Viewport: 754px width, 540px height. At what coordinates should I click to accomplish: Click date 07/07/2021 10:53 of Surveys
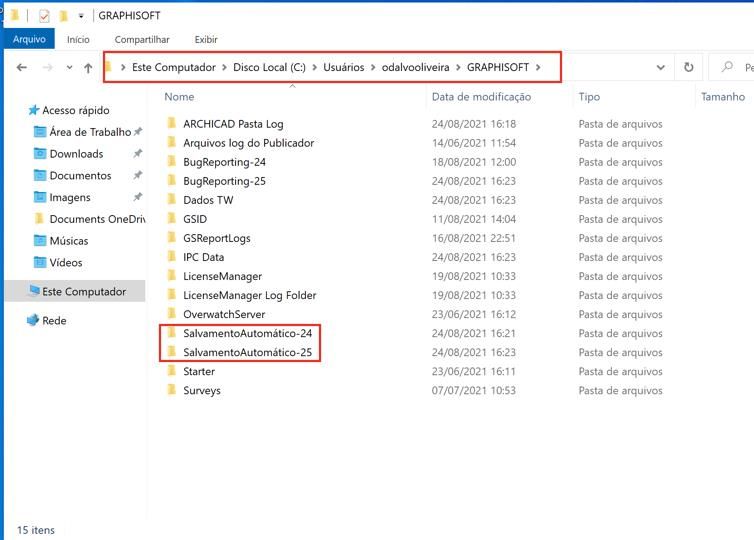(474, 390)
